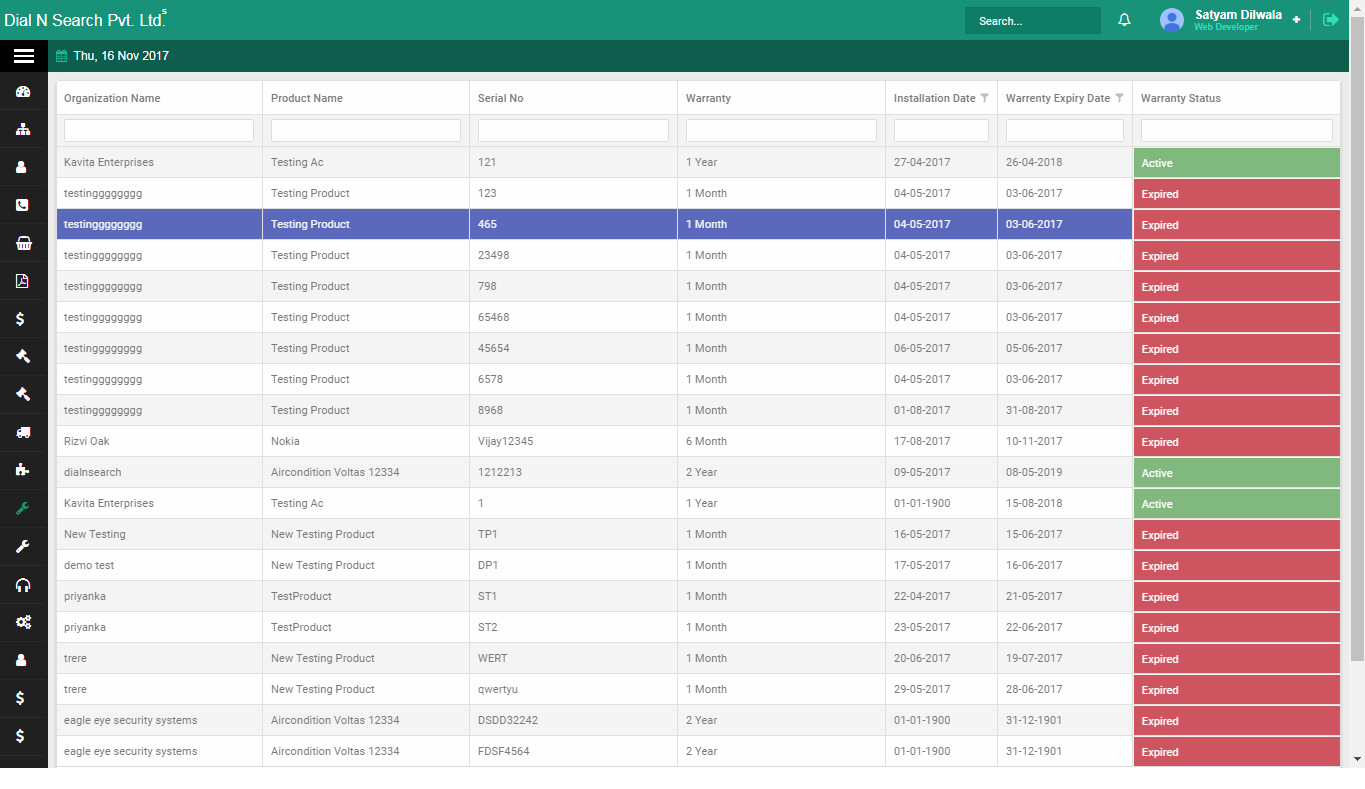
Task: Click the scrollbar down arrow
Action: 1357,759
